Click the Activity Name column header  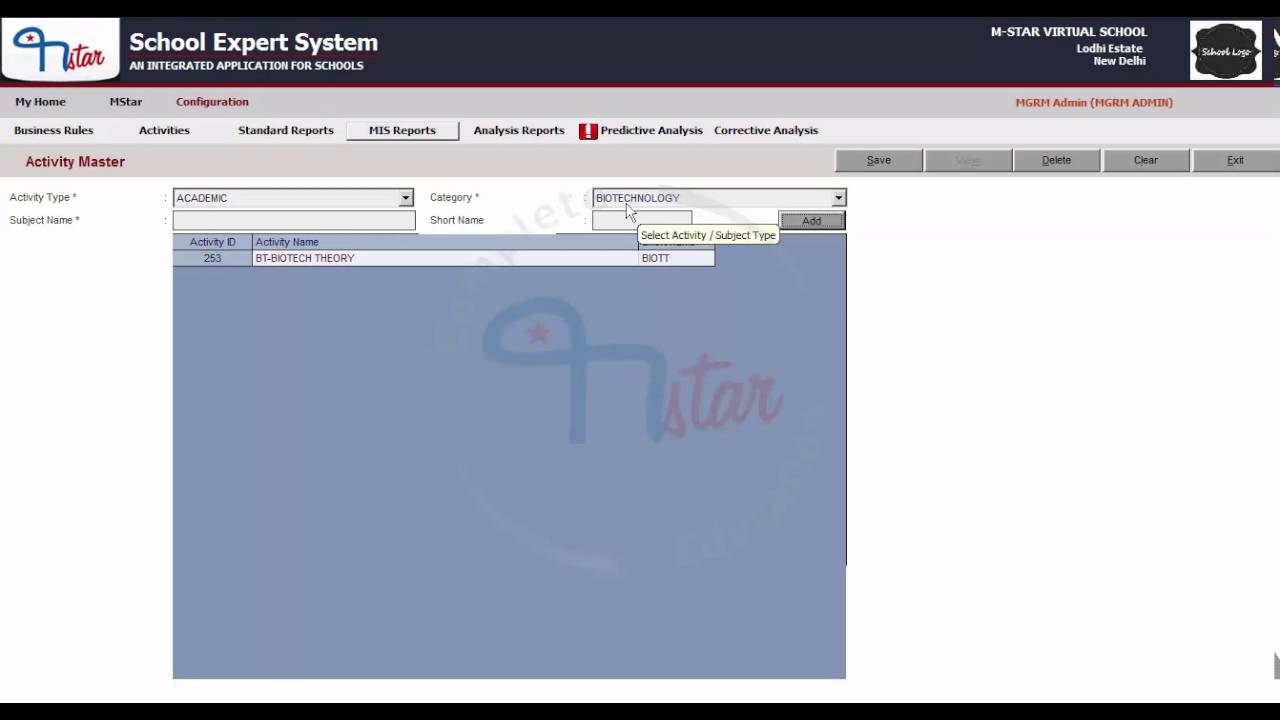445,242
